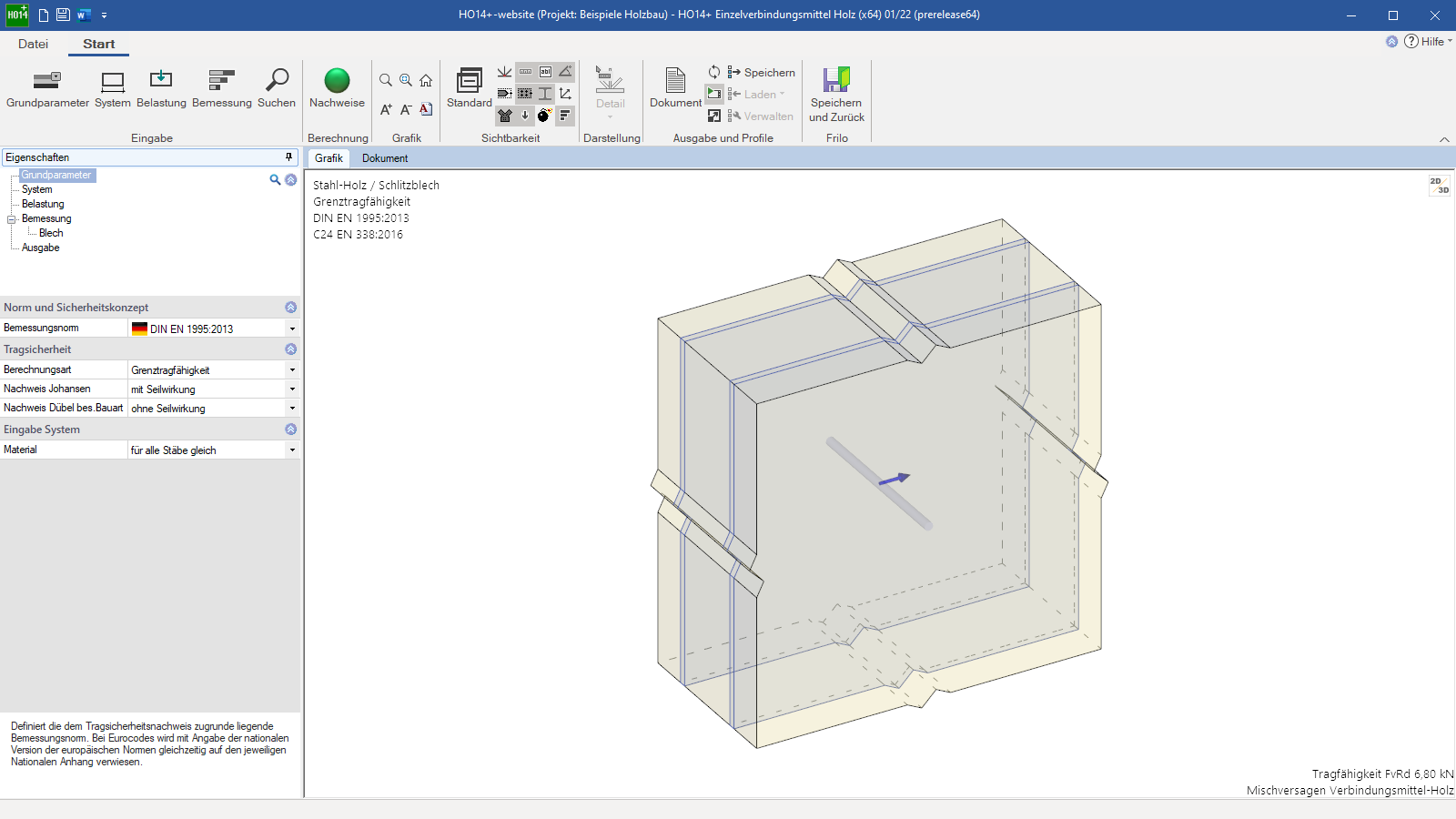
Task: Export to Word from quick access toolbar
Action: pyautogui.click(x=84, y=15)
